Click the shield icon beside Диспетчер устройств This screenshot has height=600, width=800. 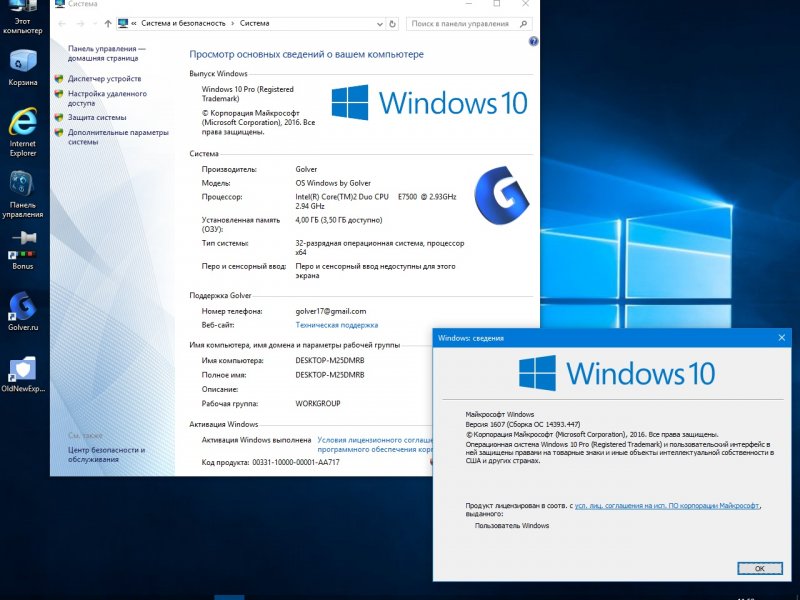coord(59,79)
